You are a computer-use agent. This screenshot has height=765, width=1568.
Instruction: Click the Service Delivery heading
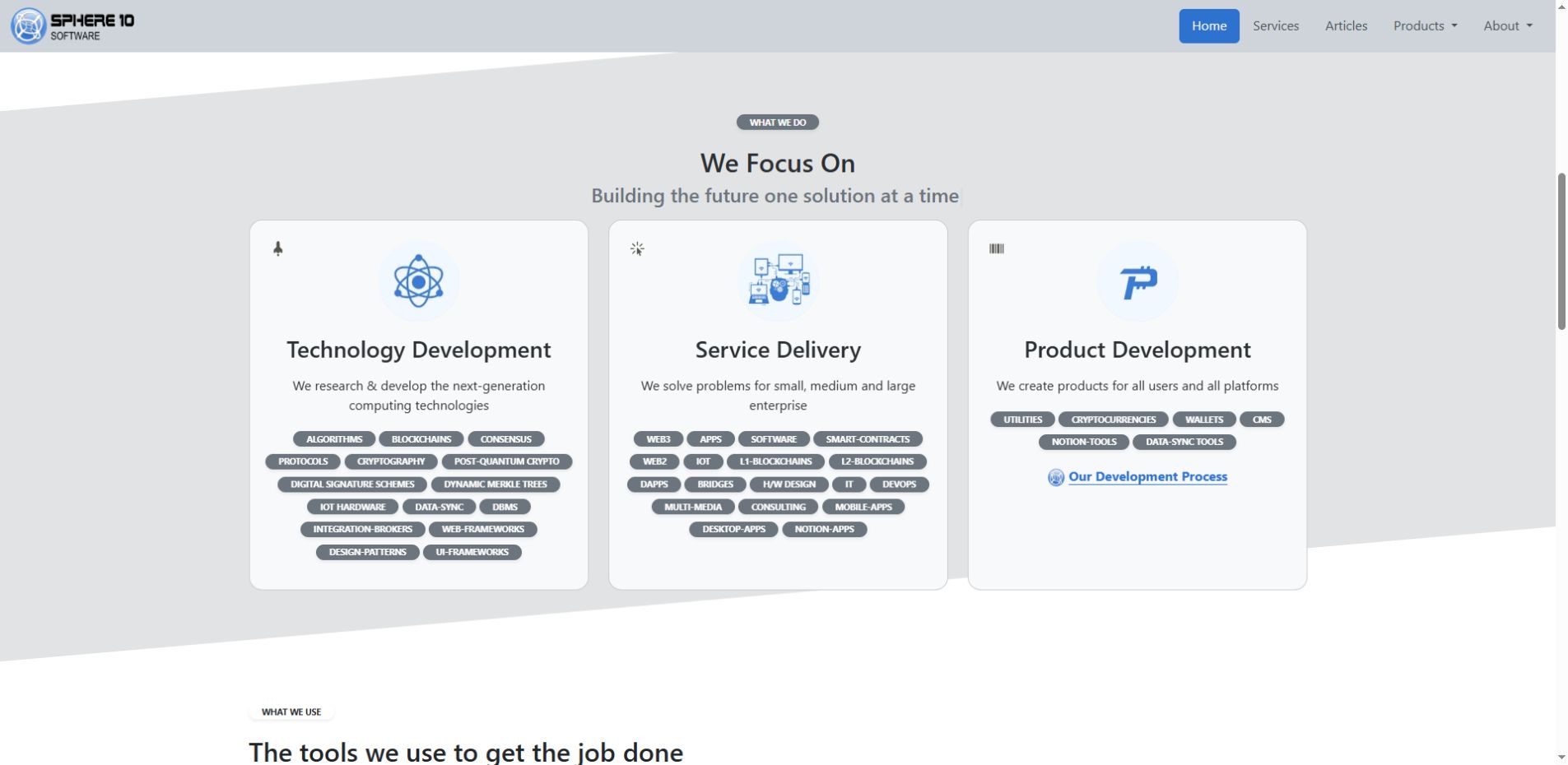[x=778, y=350]
